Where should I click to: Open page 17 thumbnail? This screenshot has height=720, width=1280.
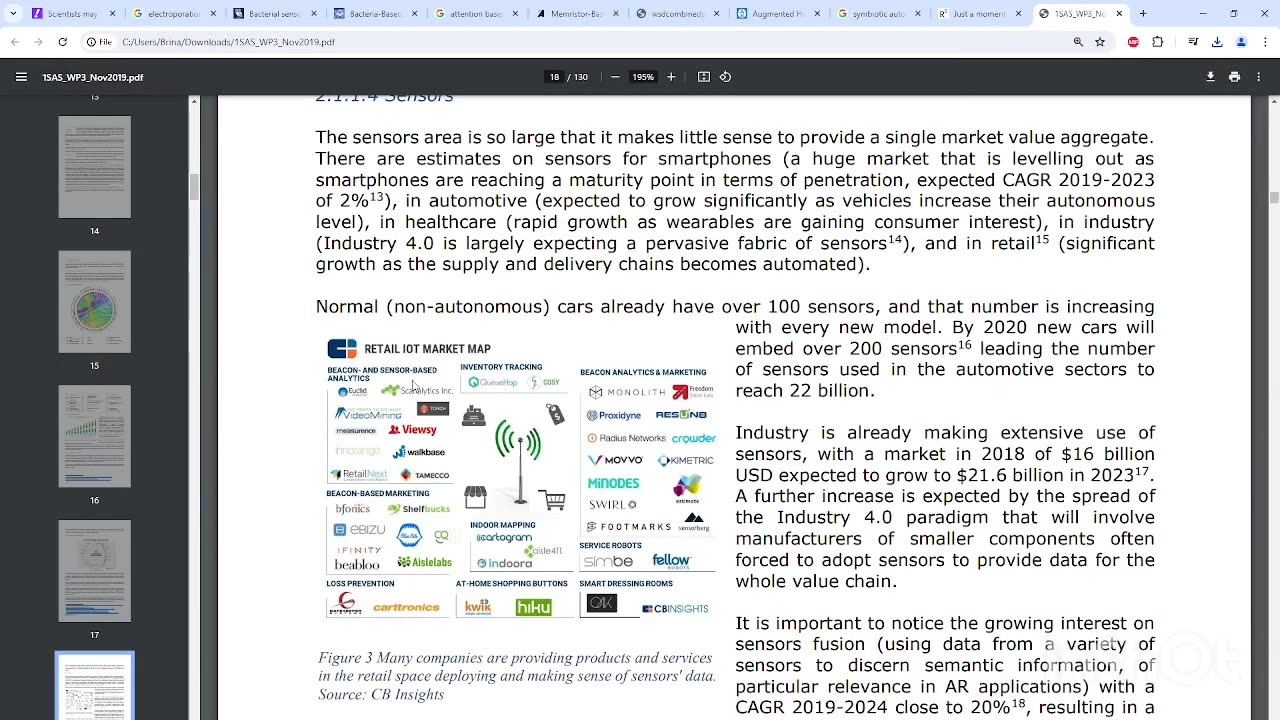coord(94,571)
